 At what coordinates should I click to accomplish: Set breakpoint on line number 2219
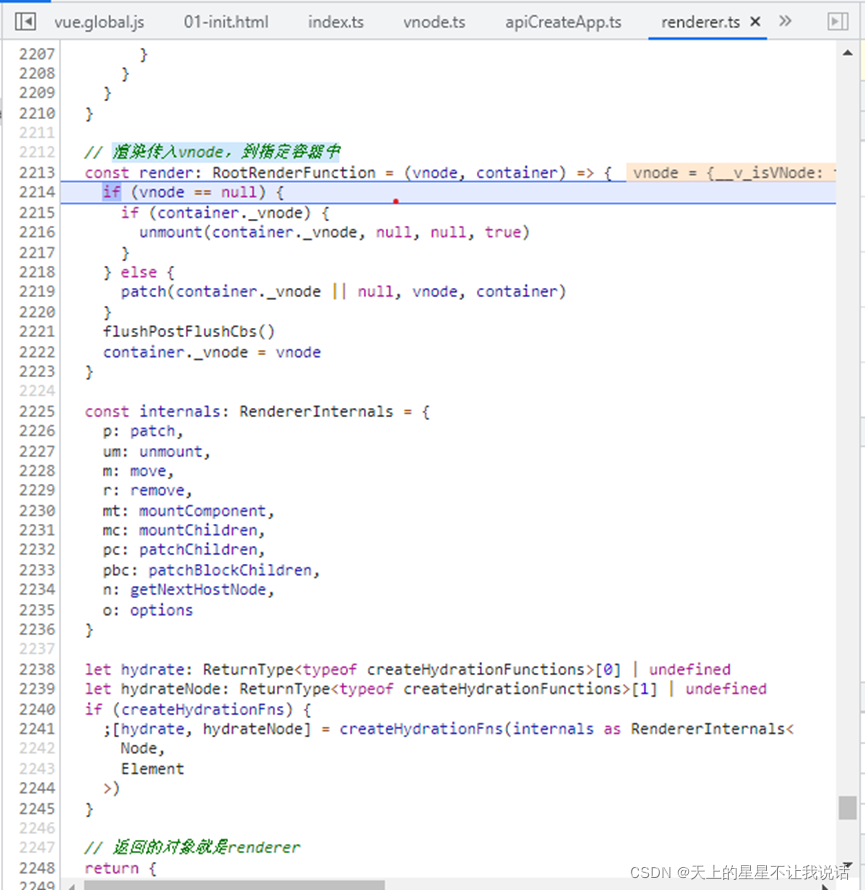(x=37, y=292)
